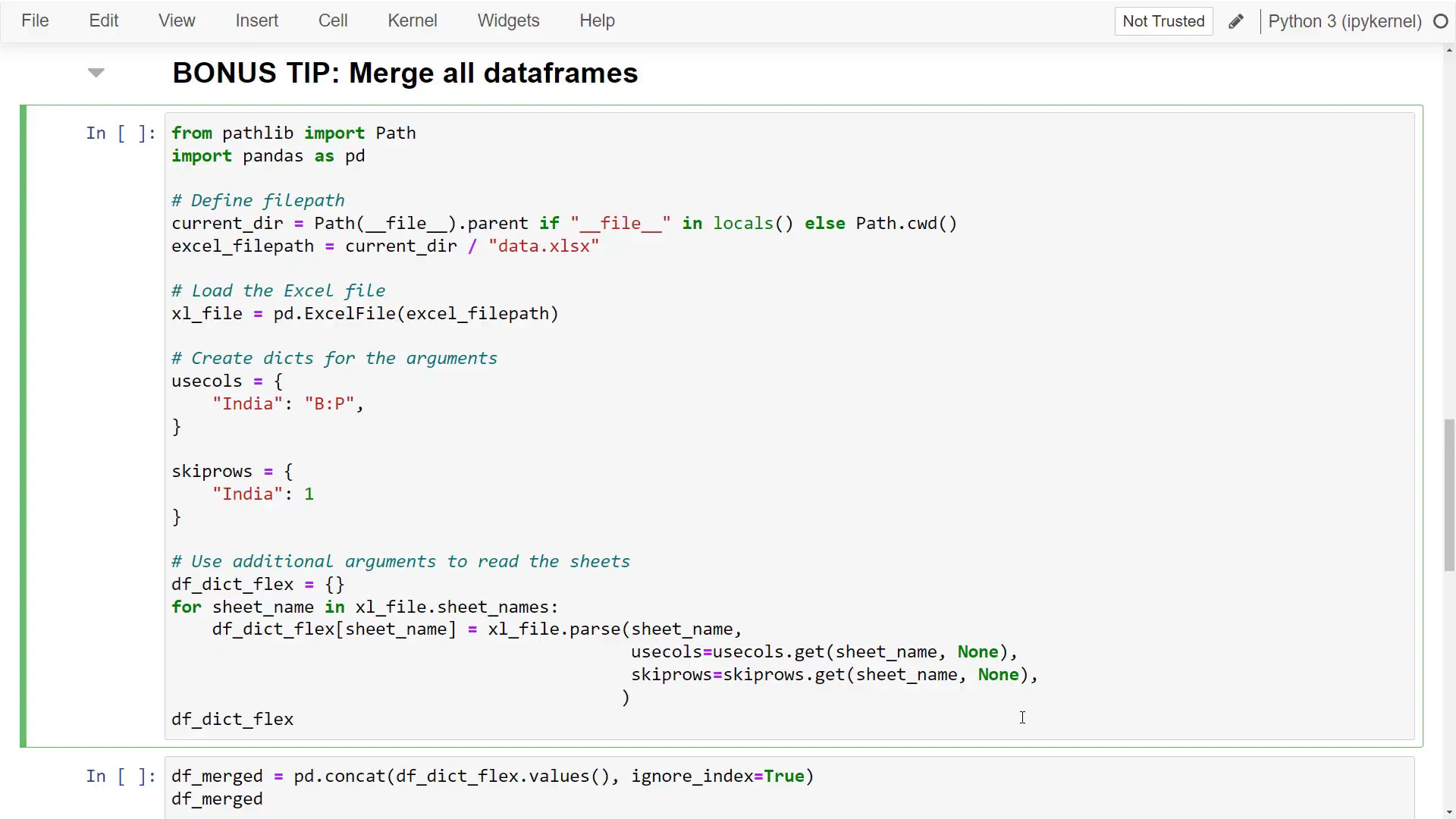Select the df_merged concat code cell
1456x819 pixels.
[493, 786]
